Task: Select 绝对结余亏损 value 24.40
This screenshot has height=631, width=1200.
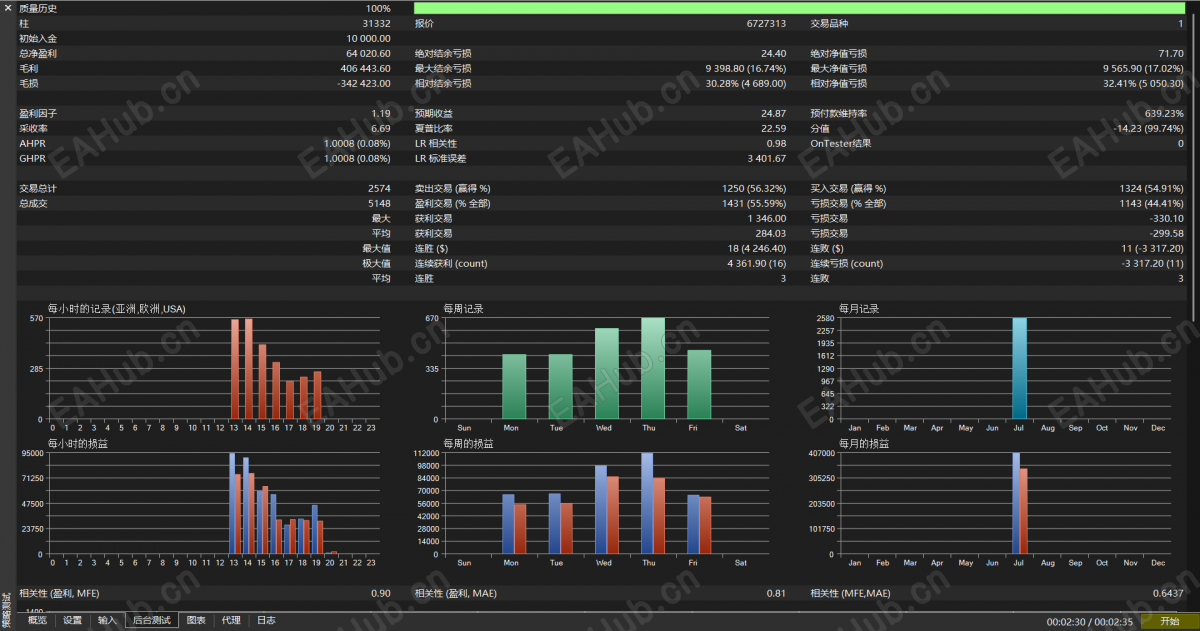Action: tap(773, 53)
